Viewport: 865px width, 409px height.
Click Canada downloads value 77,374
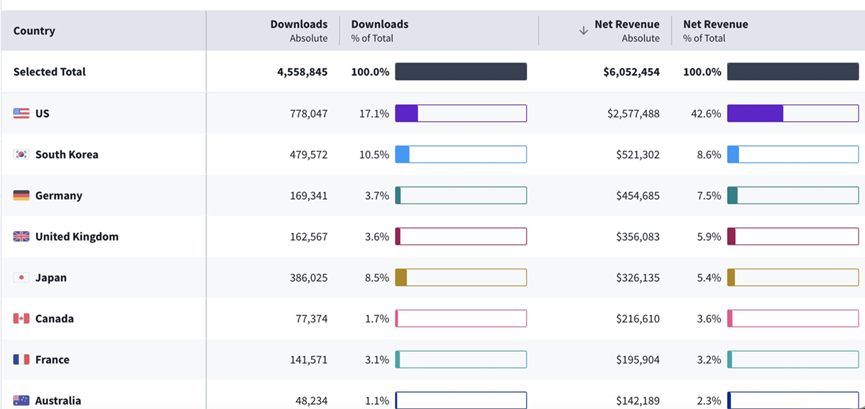[x=311, y=319]
